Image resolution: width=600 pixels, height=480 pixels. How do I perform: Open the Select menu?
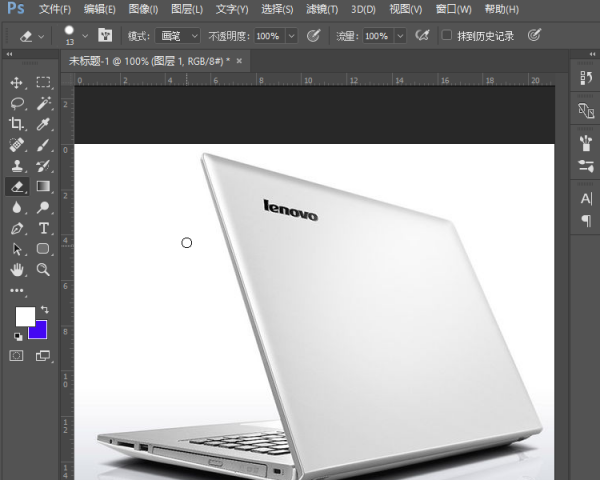click(277, 9)
